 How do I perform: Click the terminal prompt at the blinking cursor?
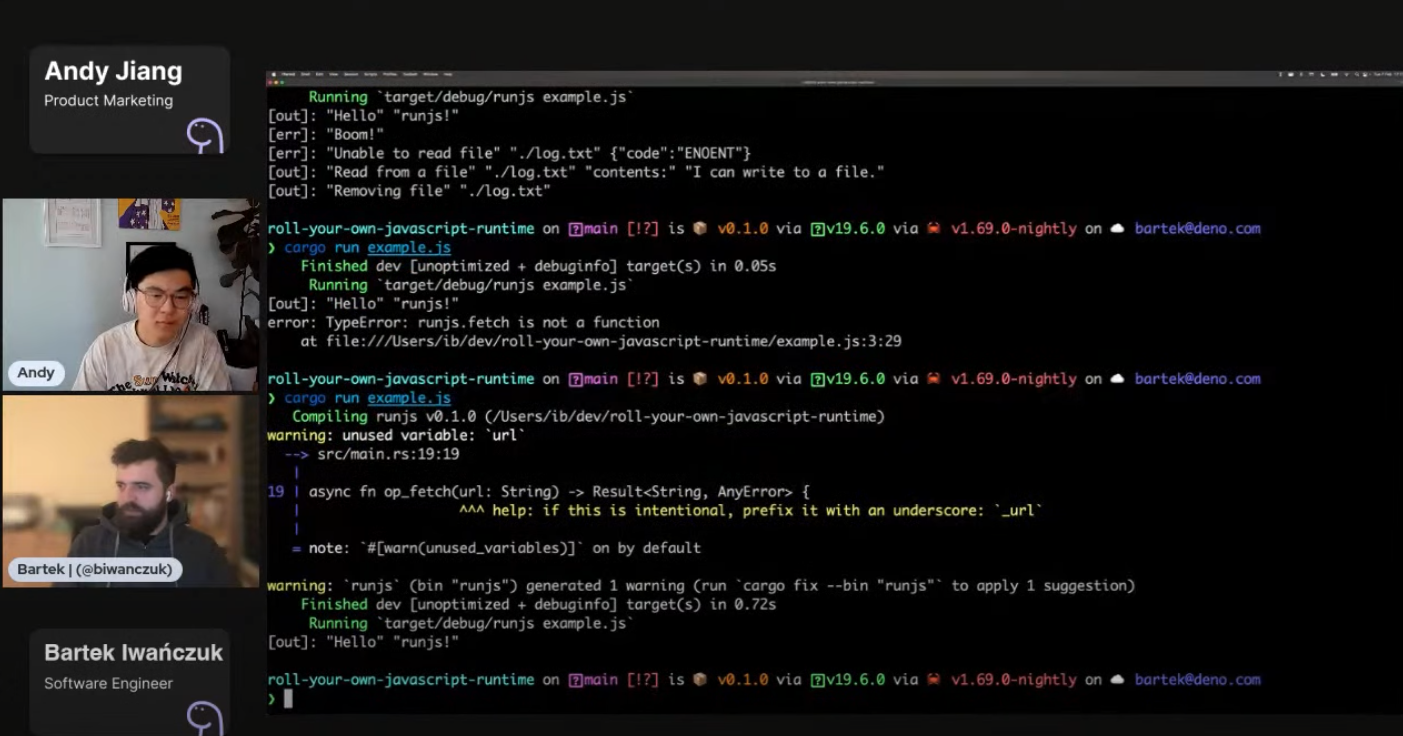pyautogui.click(x=287, y=699)
